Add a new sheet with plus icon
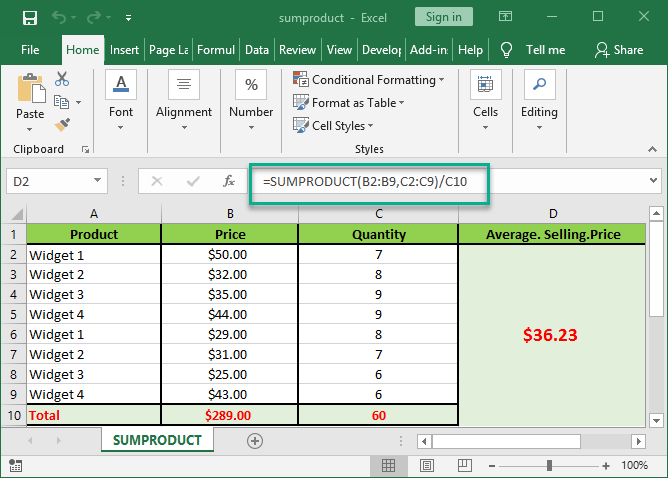Screen dimensions: 668x478 click(255, 440)
